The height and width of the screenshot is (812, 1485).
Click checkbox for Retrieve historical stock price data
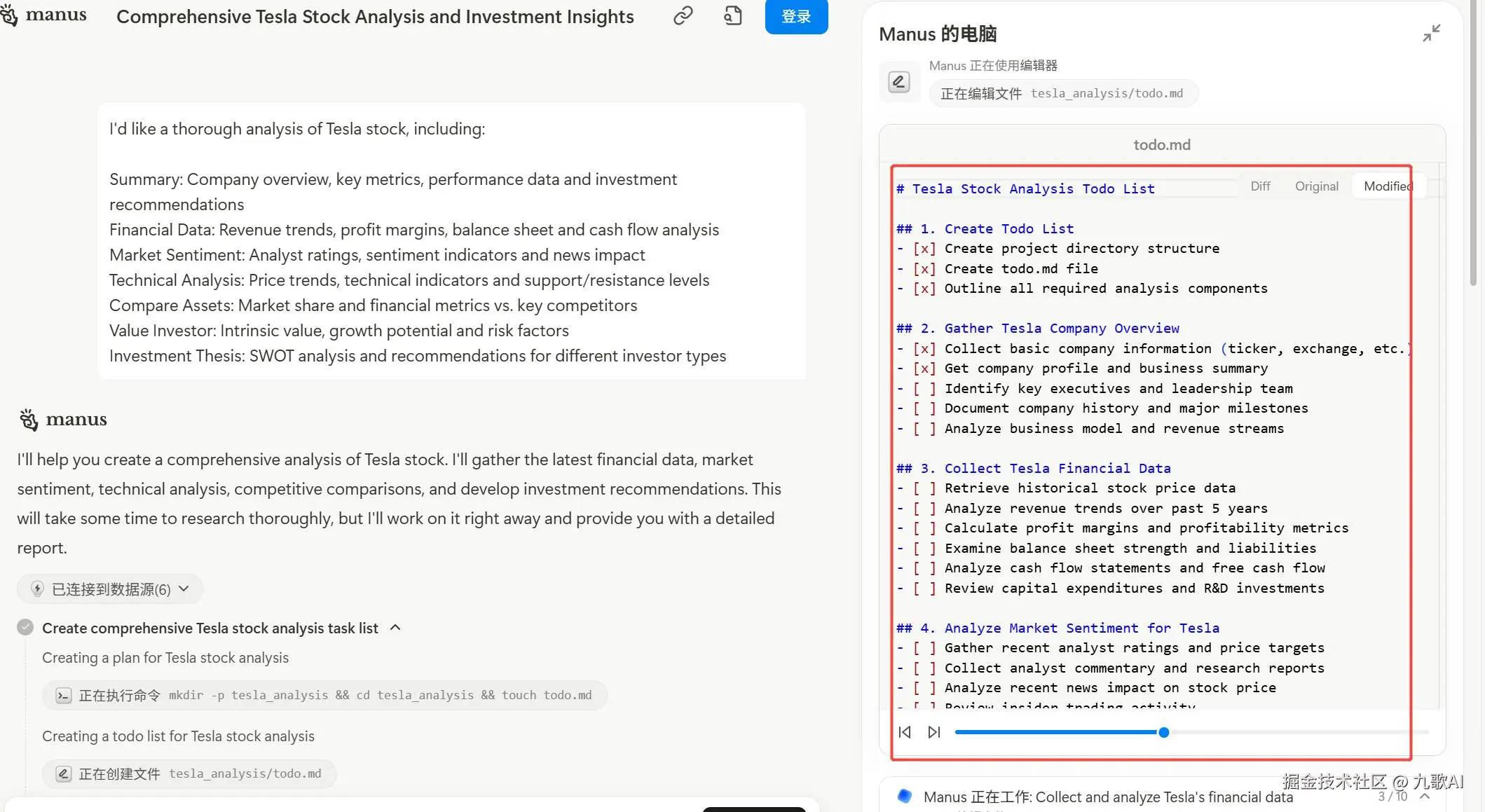click(x=924, y=488)
